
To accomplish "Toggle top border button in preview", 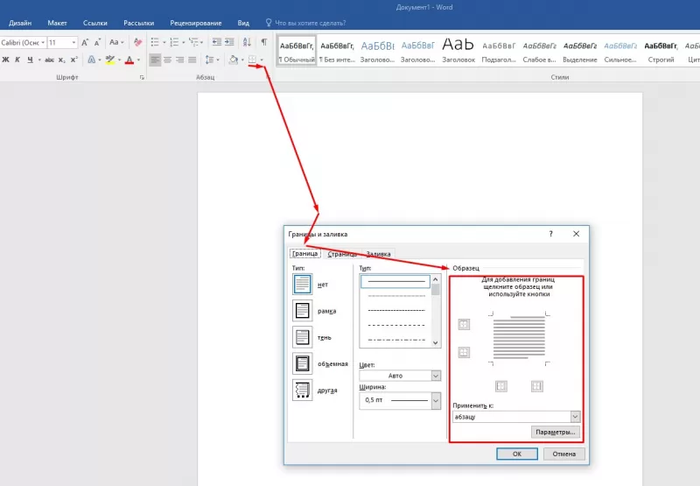I will (463, 324).
